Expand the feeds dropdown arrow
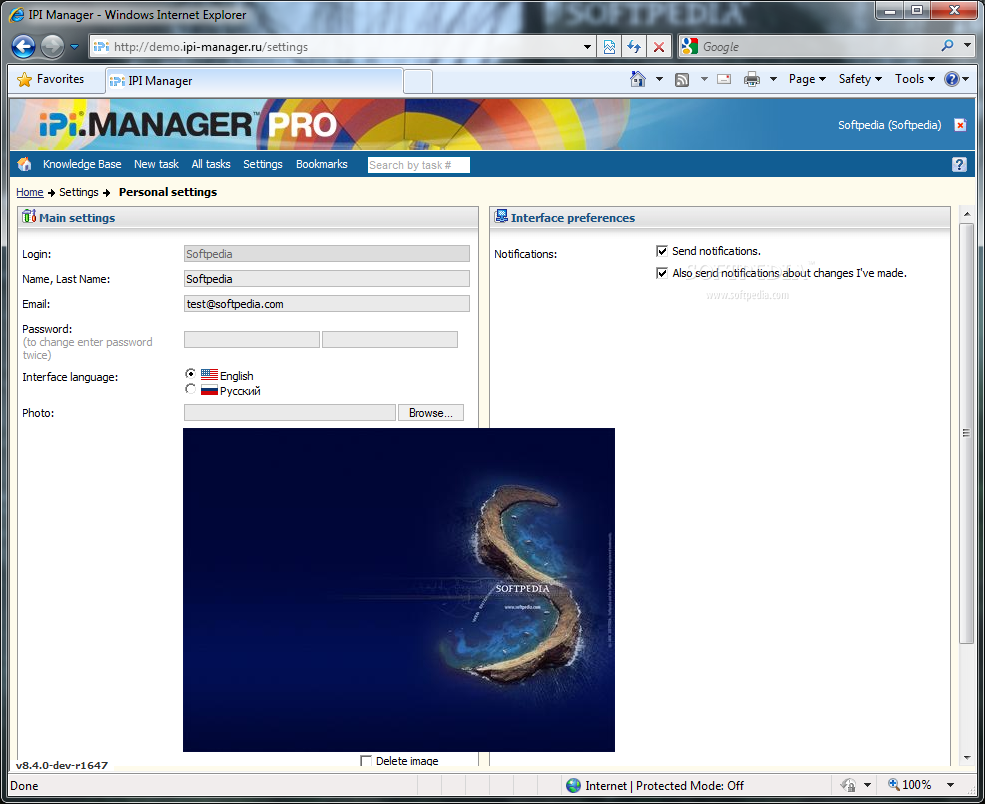985x804 pixels. point(704,79)
